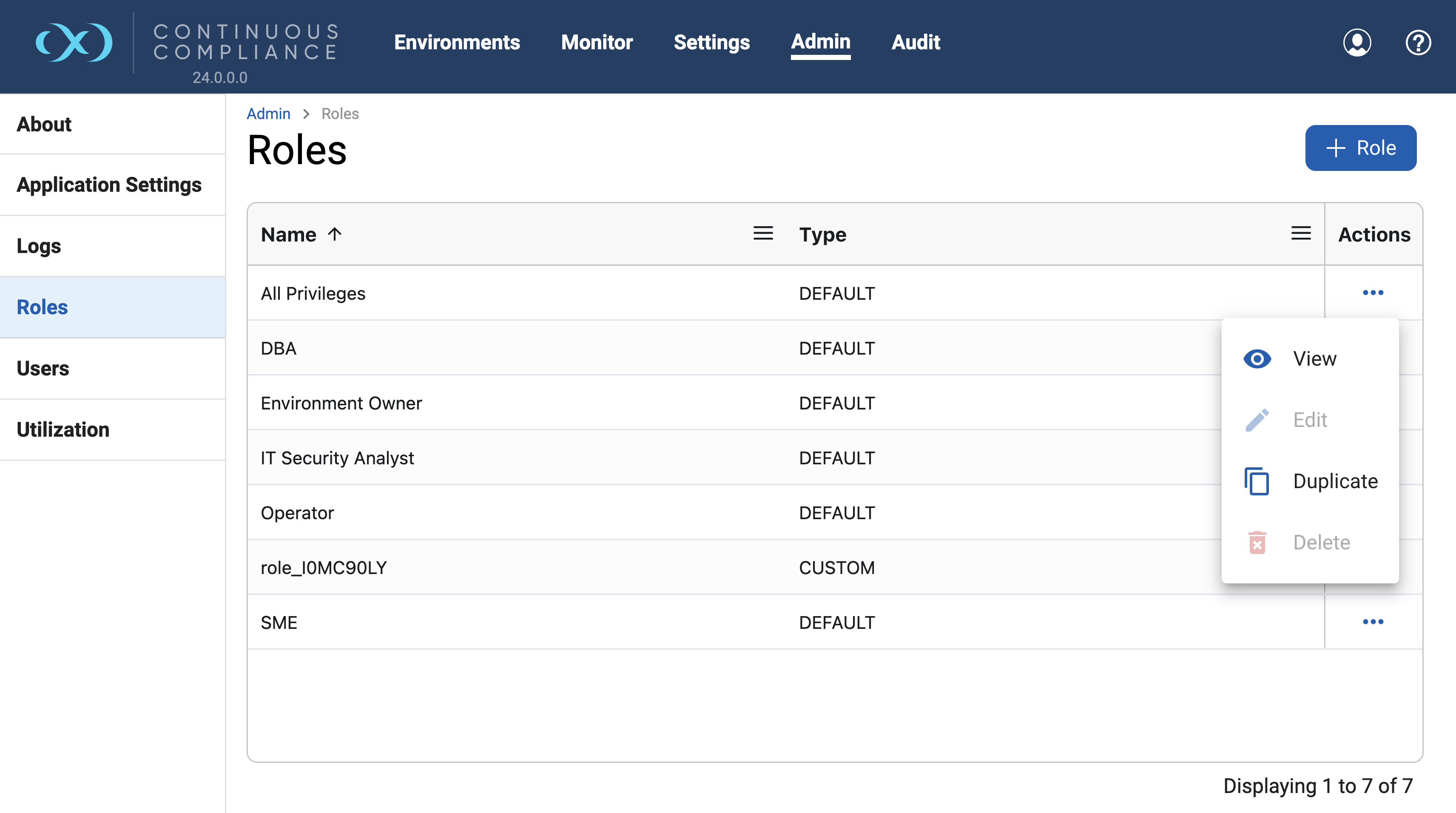The width and height of the screenshot is (1456, 813).
Task: Open Application Settings in sidebar
Action: [x=109, y=185]
